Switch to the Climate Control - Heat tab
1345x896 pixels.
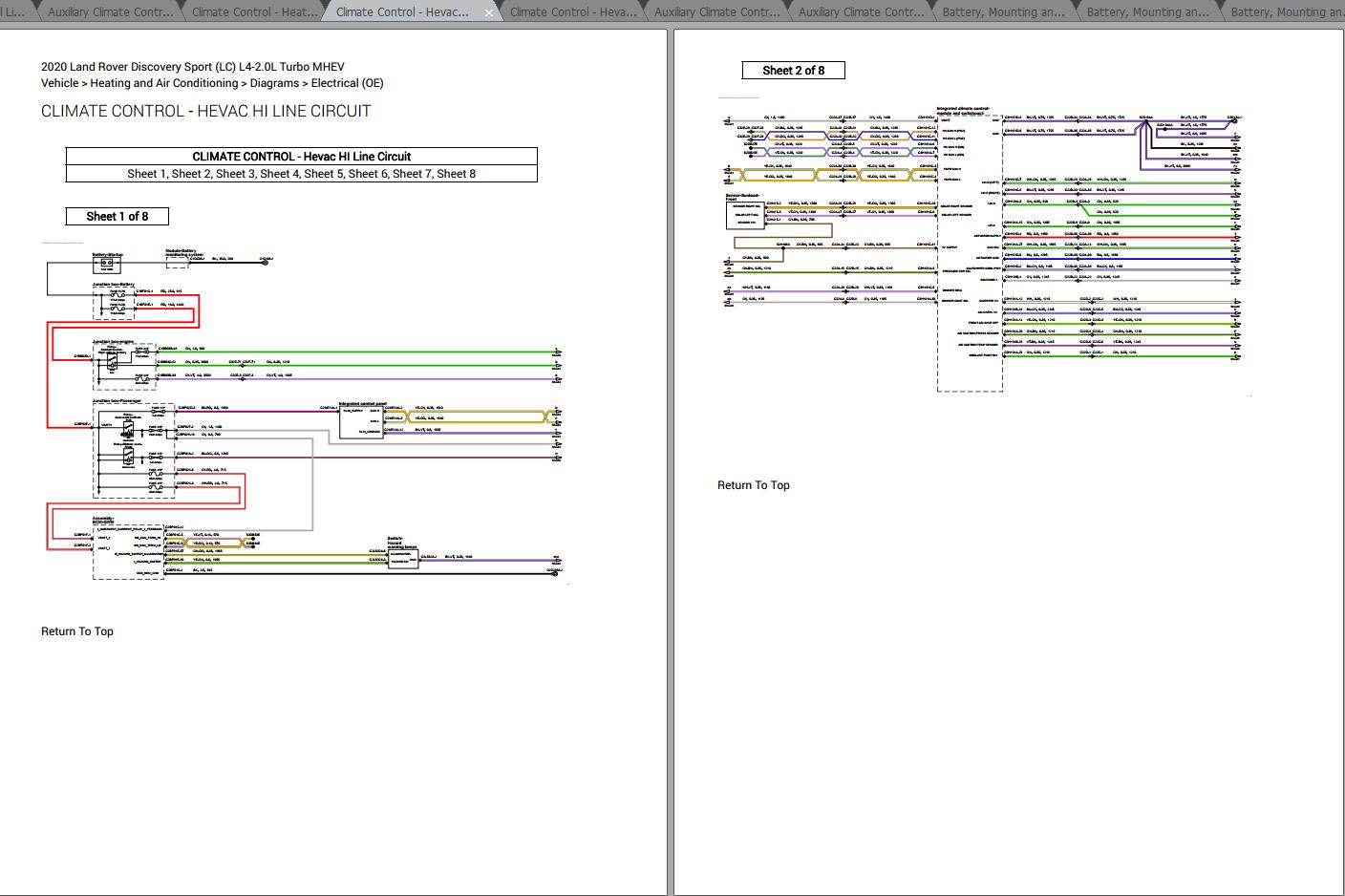click(x=253, y=11)
